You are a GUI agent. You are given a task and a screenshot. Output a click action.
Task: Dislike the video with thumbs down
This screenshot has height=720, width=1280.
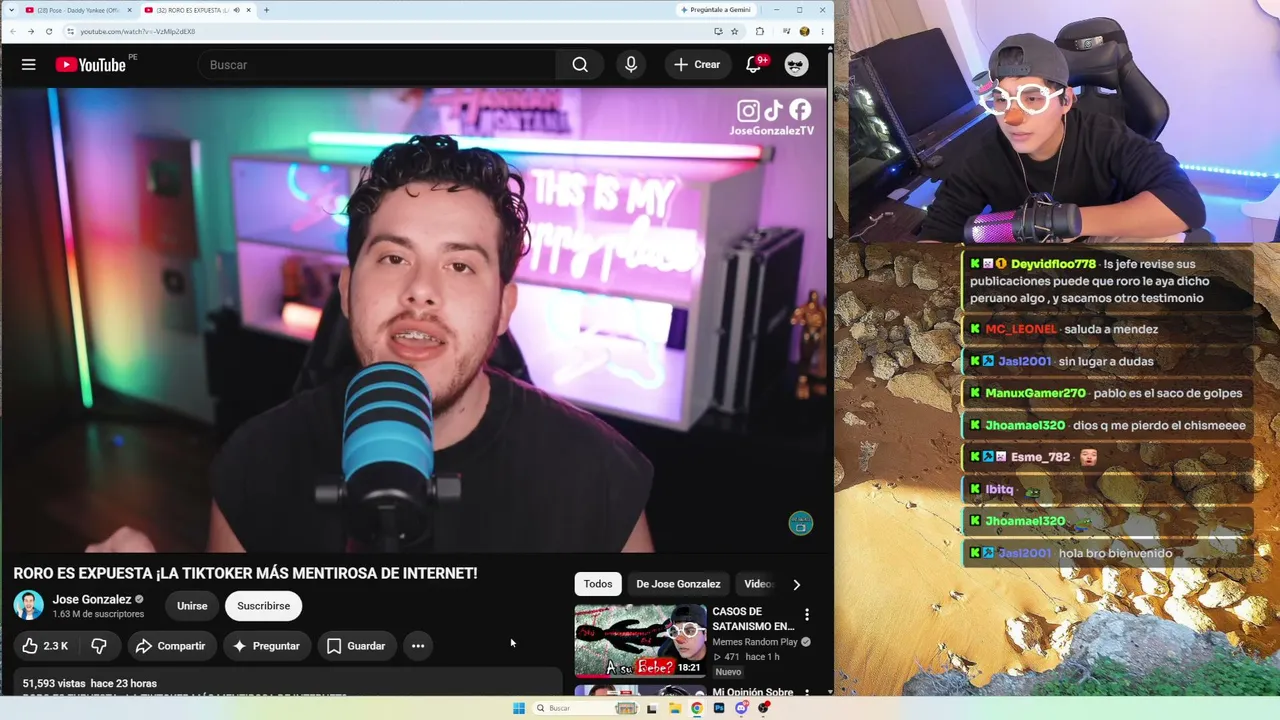(x=98, y=646)
